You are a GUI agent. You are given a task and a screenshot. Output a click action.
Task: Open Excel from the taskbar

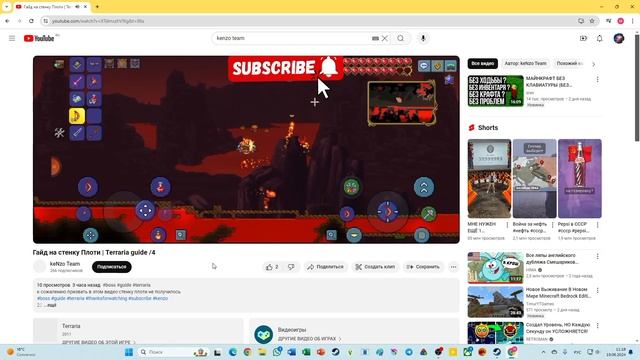click(x=306, y=352)
